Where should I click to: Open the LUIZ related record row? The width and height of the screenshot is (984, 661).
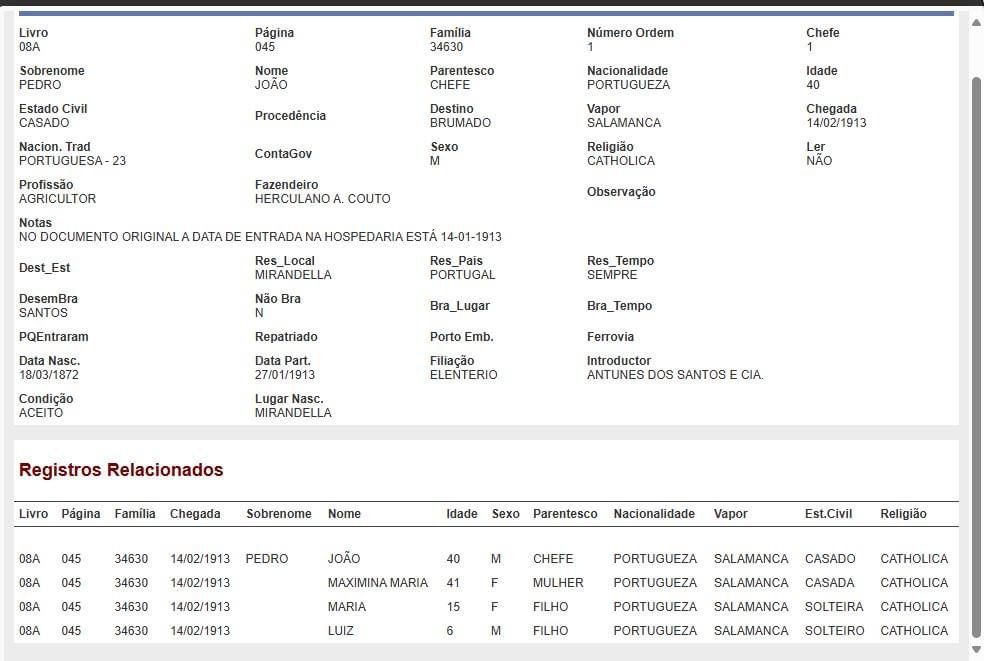(x=341, y=631)
